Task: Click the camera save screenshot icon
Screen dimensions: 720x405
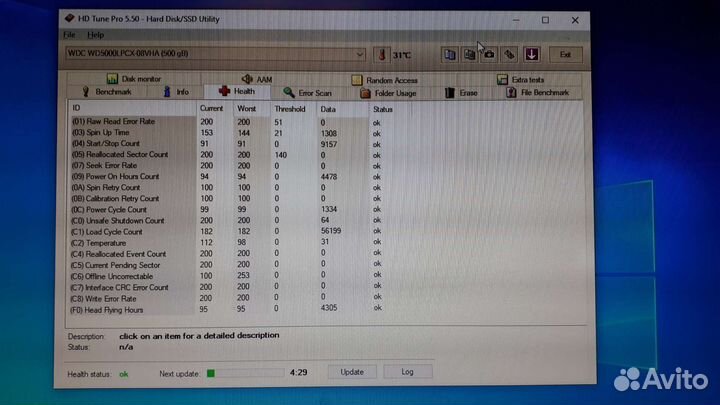Action: tap(489, 55)
